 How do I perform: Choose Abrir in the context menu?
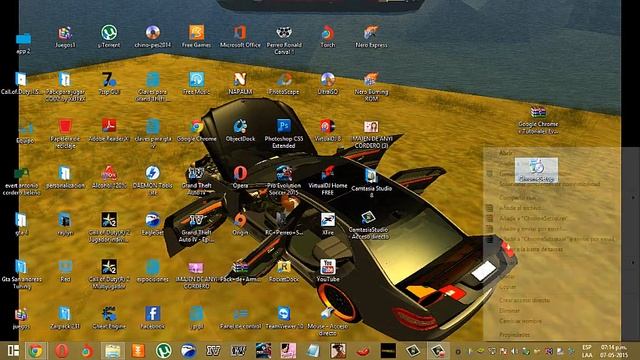click(x=505, y=153)
